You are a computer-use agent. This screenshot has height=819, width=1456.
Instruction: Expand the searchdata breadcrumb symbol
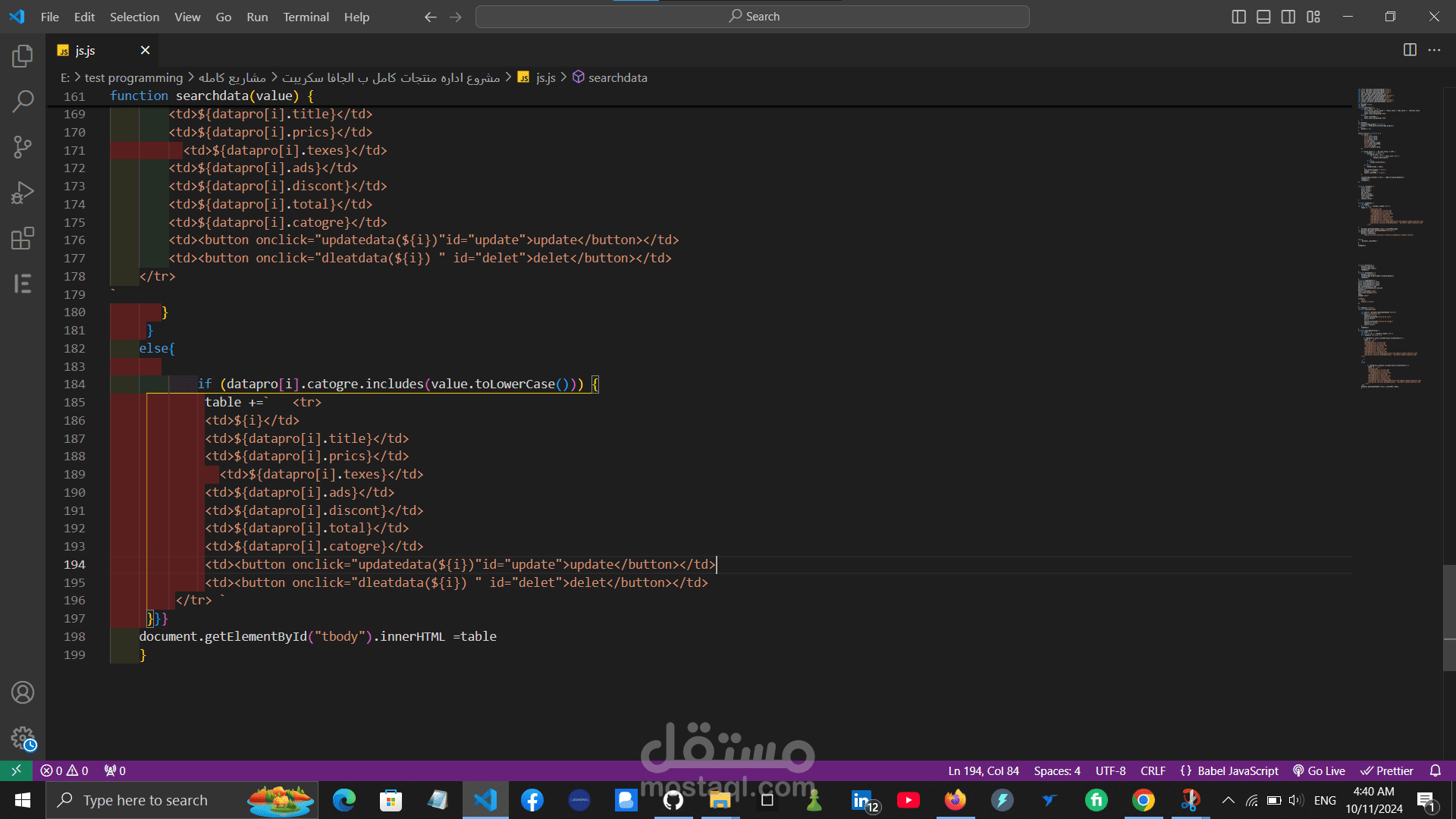click(617, 77)
